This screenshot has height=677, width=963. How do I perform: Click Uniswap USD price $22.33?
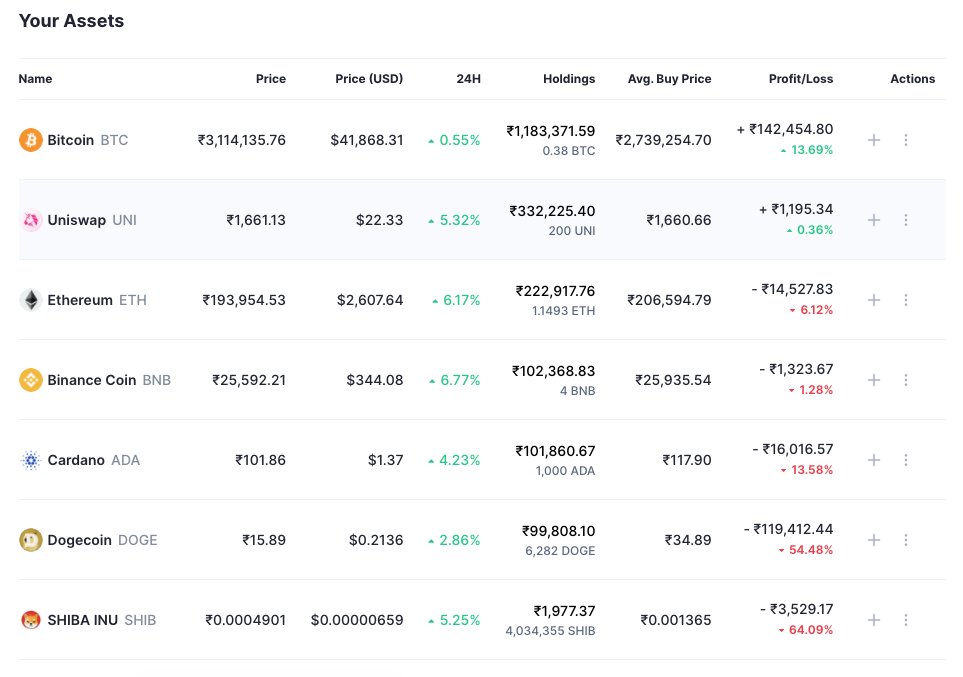point(380,220)
